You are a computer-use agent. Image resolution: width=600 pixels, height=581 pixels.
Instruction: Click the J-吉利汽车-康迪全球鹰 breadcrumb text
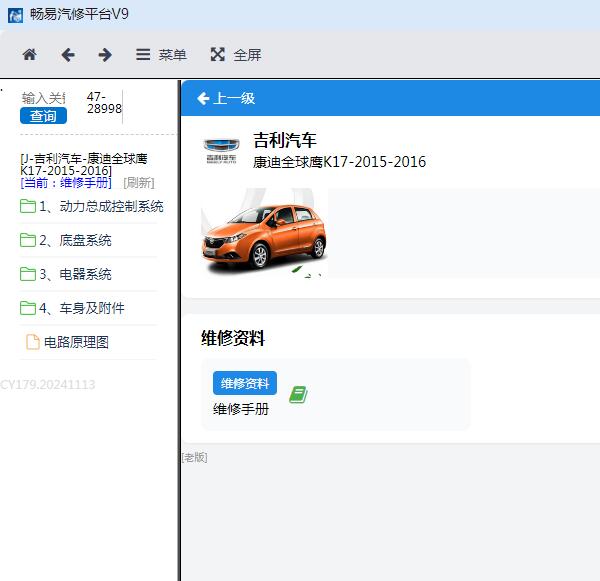click(x=84, y=164)
